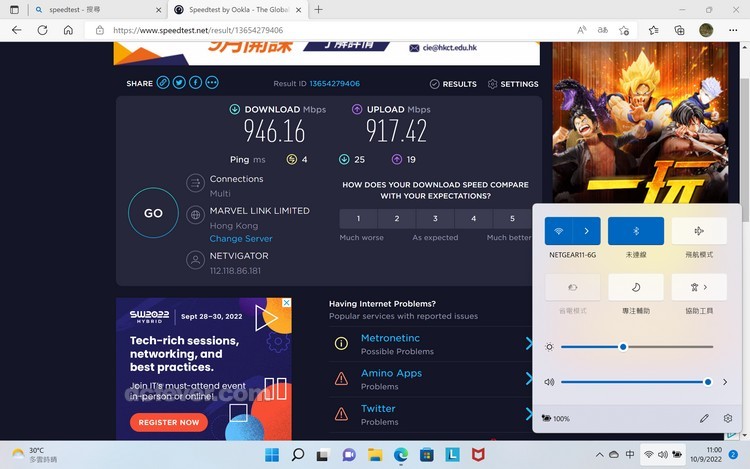Open File Explorer from taskbar
The height and width of the screenshot is (469, 750).
tap(375, 455)
